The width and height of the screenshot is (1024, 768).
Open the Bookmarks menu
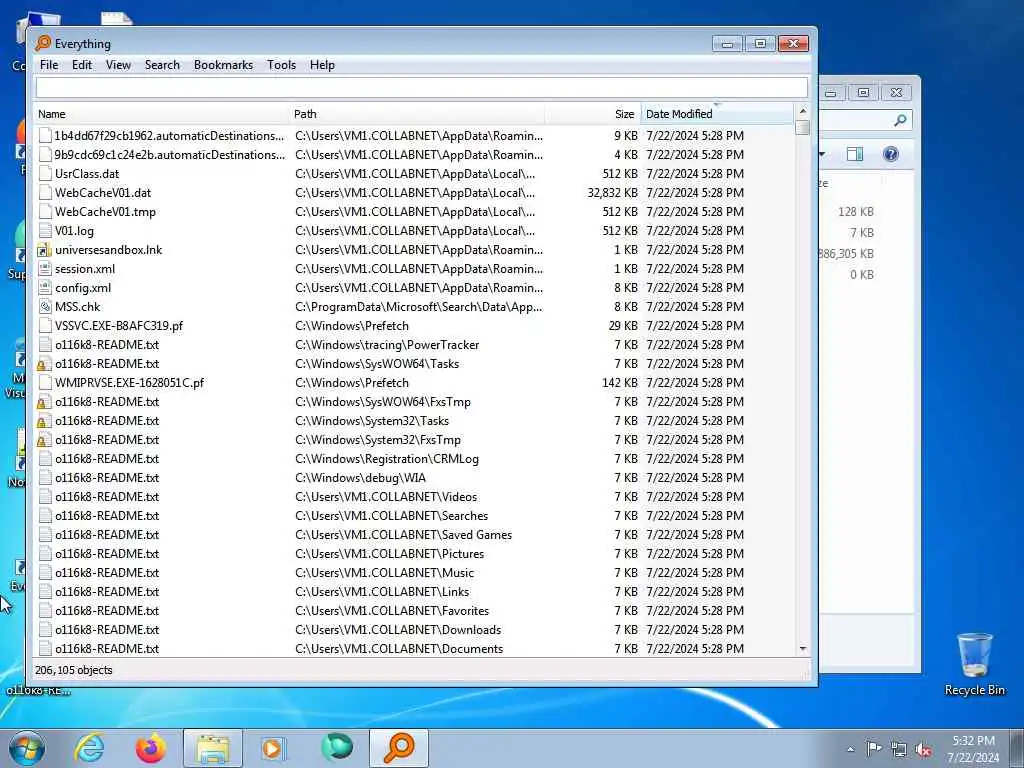(x=223, y=65)
